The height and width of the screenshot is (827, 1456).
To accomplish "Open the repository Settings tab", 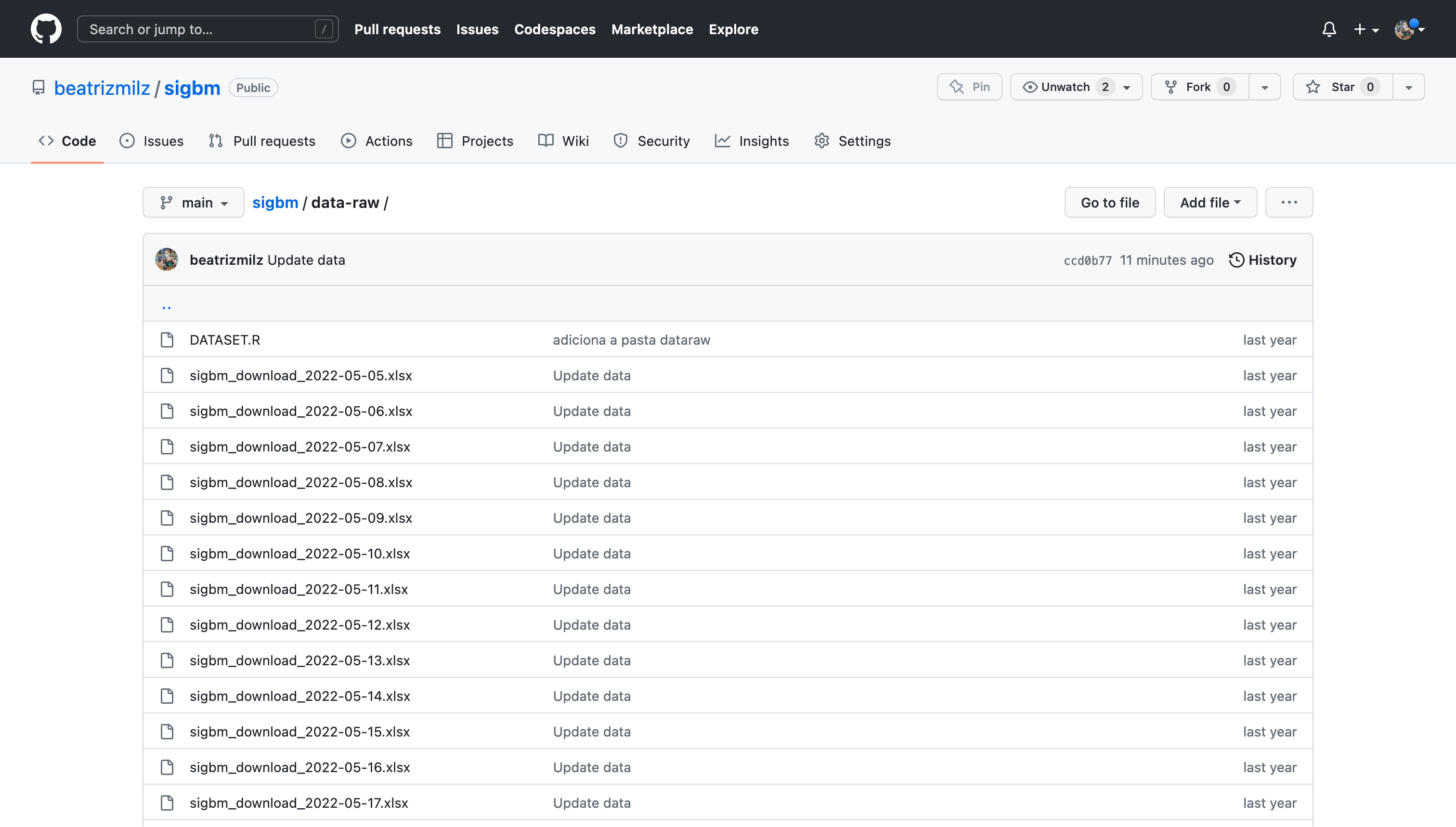I will [852, 141].
